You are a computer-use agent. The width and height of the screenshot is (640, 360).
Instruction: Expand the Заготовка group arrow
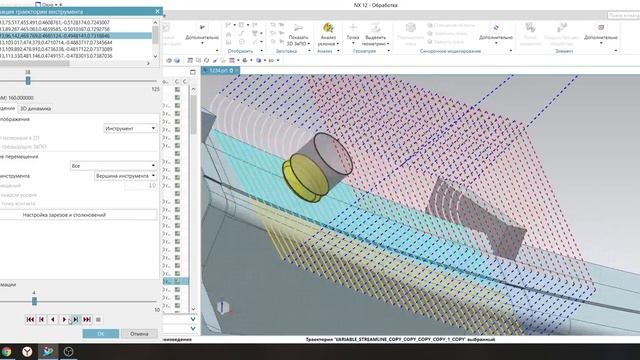tap(309, 51)
